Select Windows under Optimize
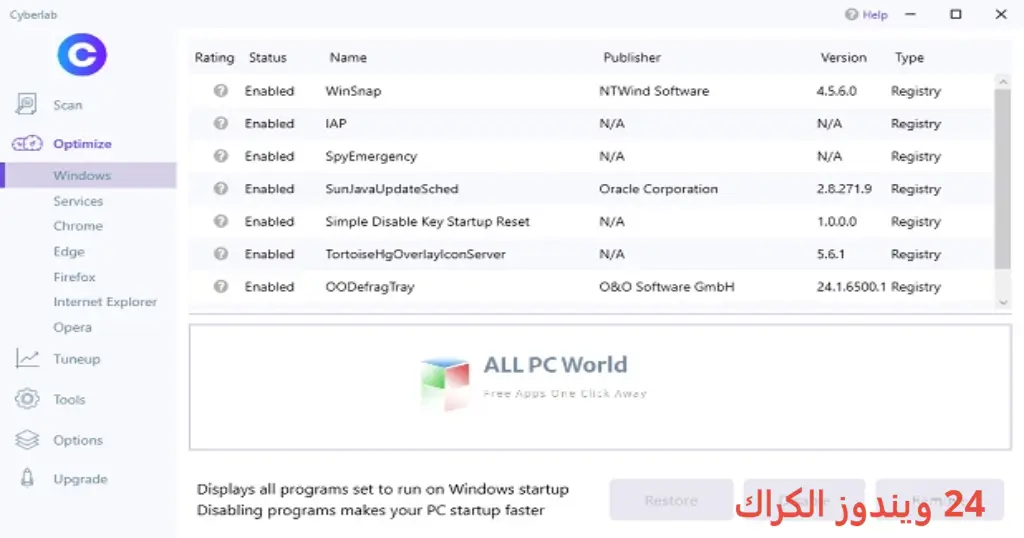The width and height of the screenshot is (1024, 538). point(88,176)
